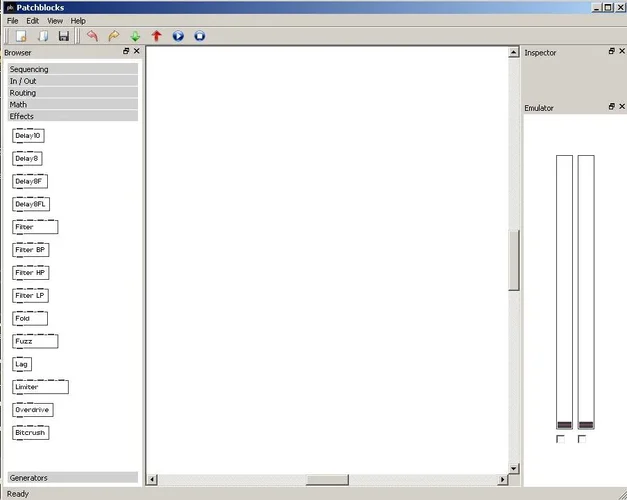Select the Fold block
627x500 pixels.
pyautogui.click(x=30, y=318)
